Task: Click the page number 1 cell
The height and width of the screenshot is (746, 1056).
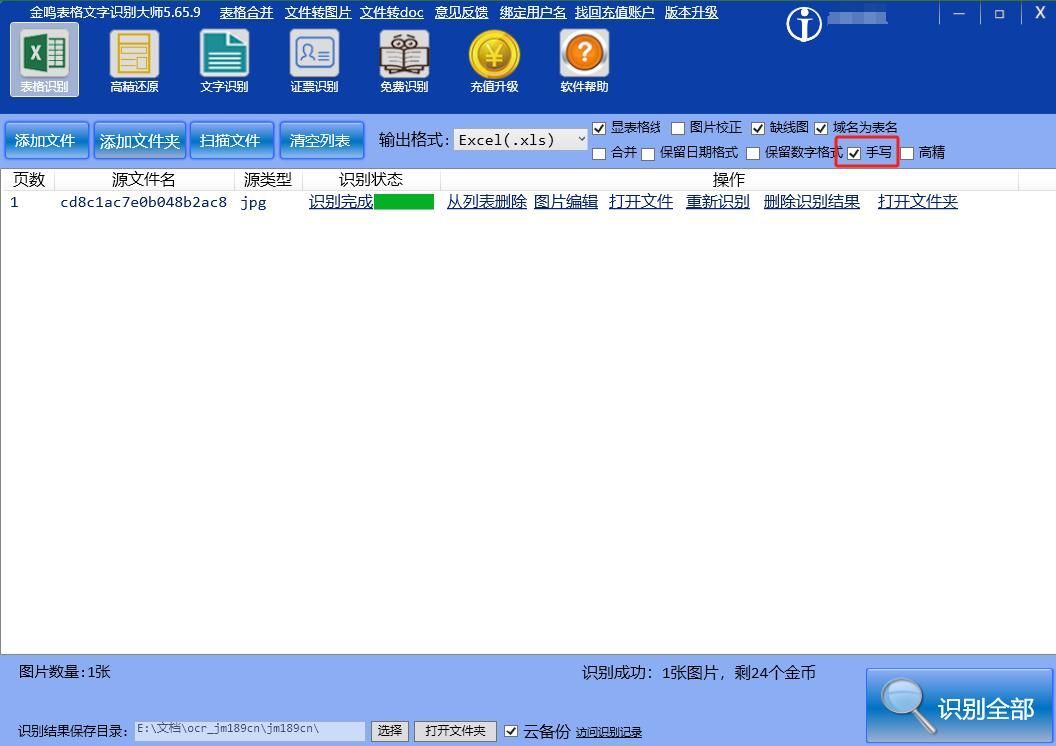Action: click(x=14, y=202)
